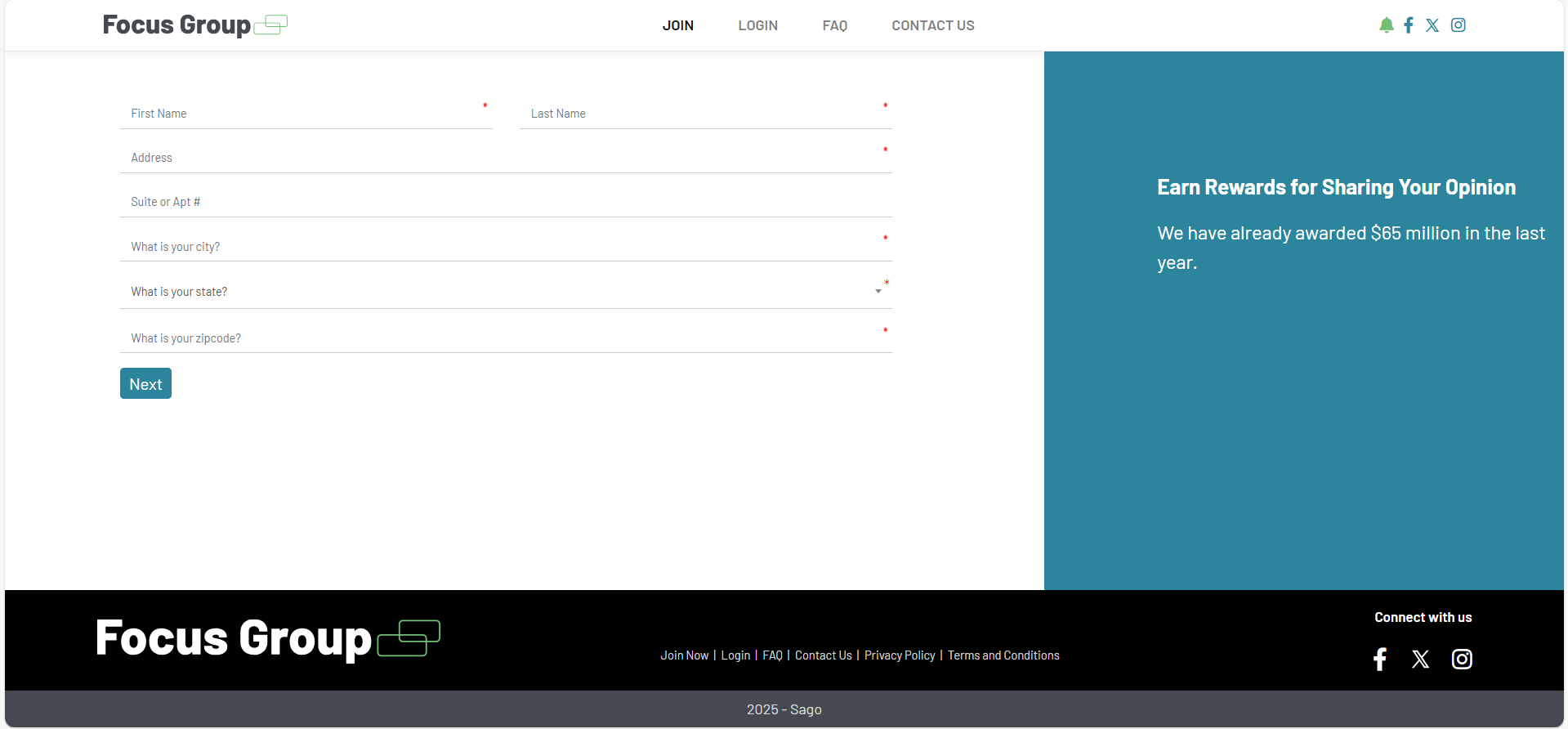
Task: Open the LOGIN menu item
Action: pos(758,25)
